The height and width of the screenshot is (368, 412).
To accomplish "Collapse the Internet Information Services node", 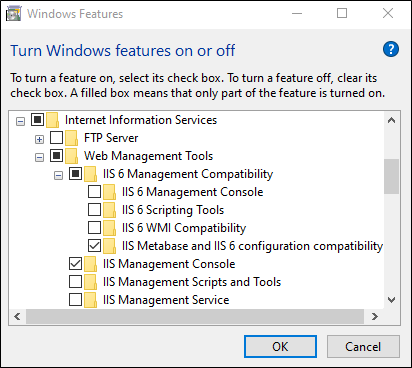I will 20,121.
